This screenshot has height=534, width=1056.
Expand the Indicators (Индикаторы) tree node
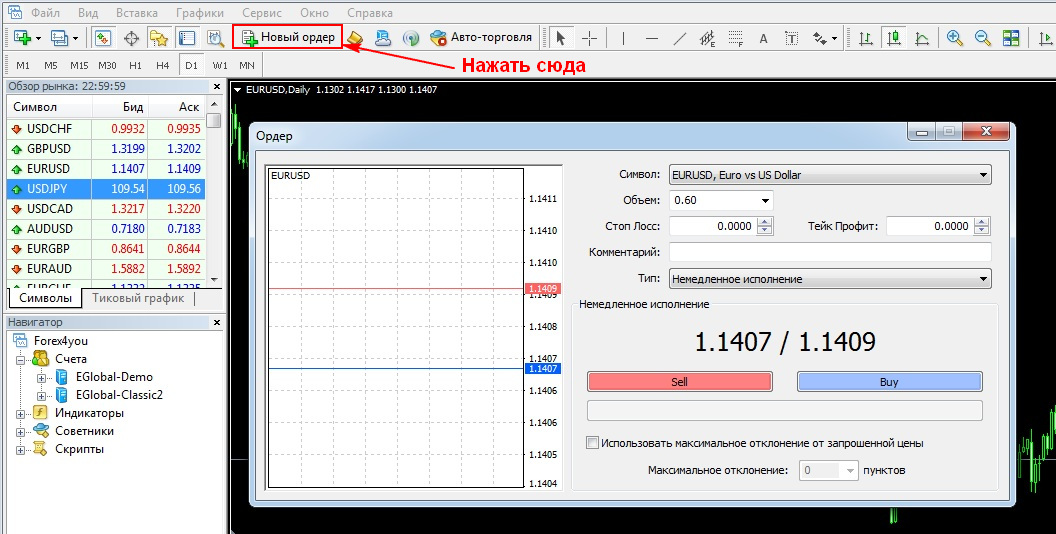(21, 413)
